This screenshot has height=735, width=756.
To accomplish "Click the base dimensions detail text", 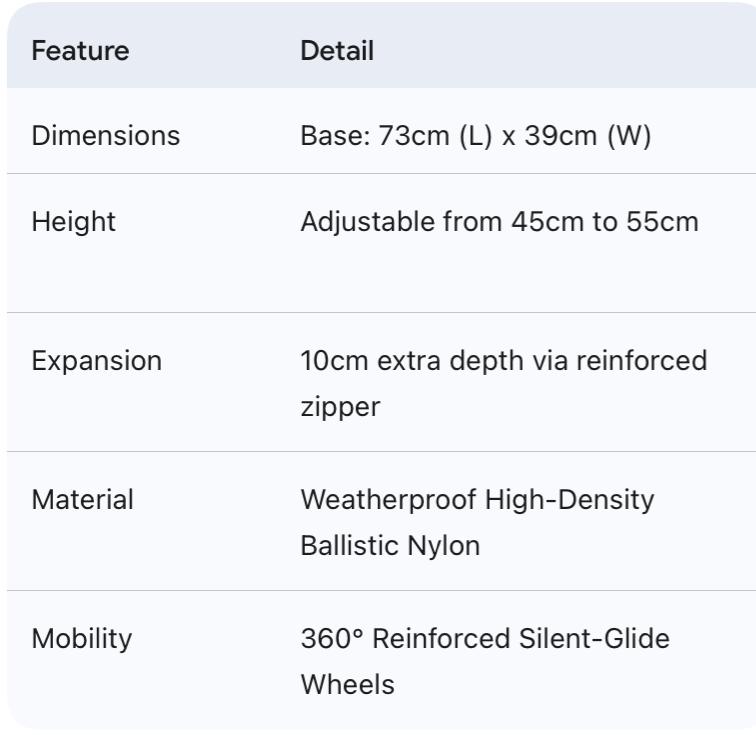I will 476,136.
